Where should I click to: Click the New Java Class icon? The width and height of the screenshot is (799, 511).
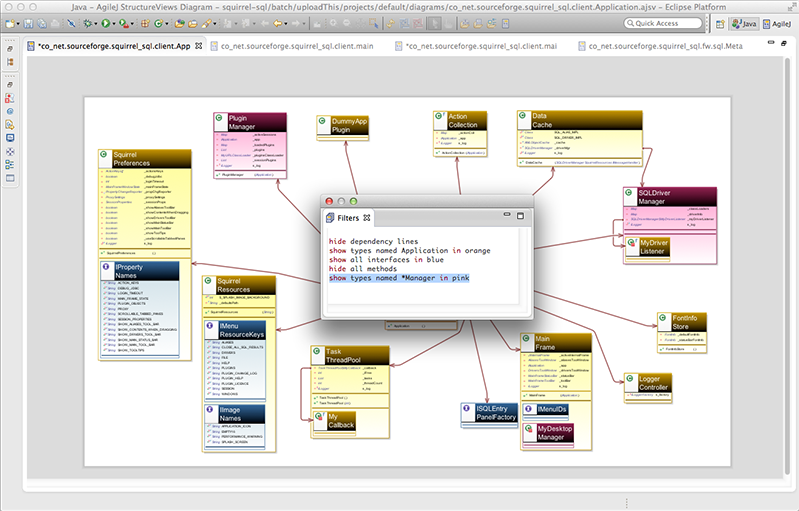point(158,23)
